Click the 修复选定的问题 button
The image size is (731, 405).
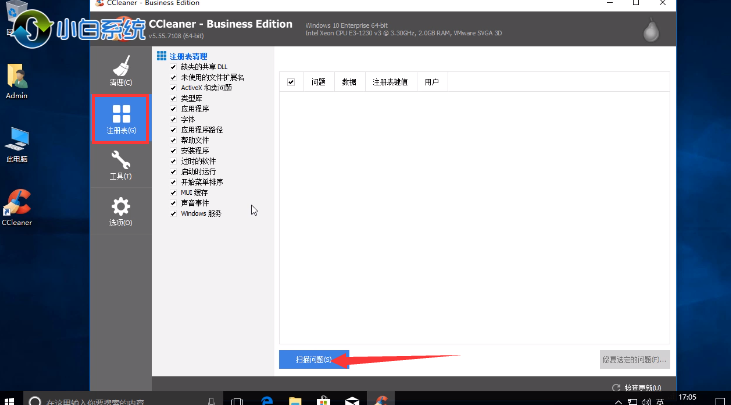click(634, 358)
